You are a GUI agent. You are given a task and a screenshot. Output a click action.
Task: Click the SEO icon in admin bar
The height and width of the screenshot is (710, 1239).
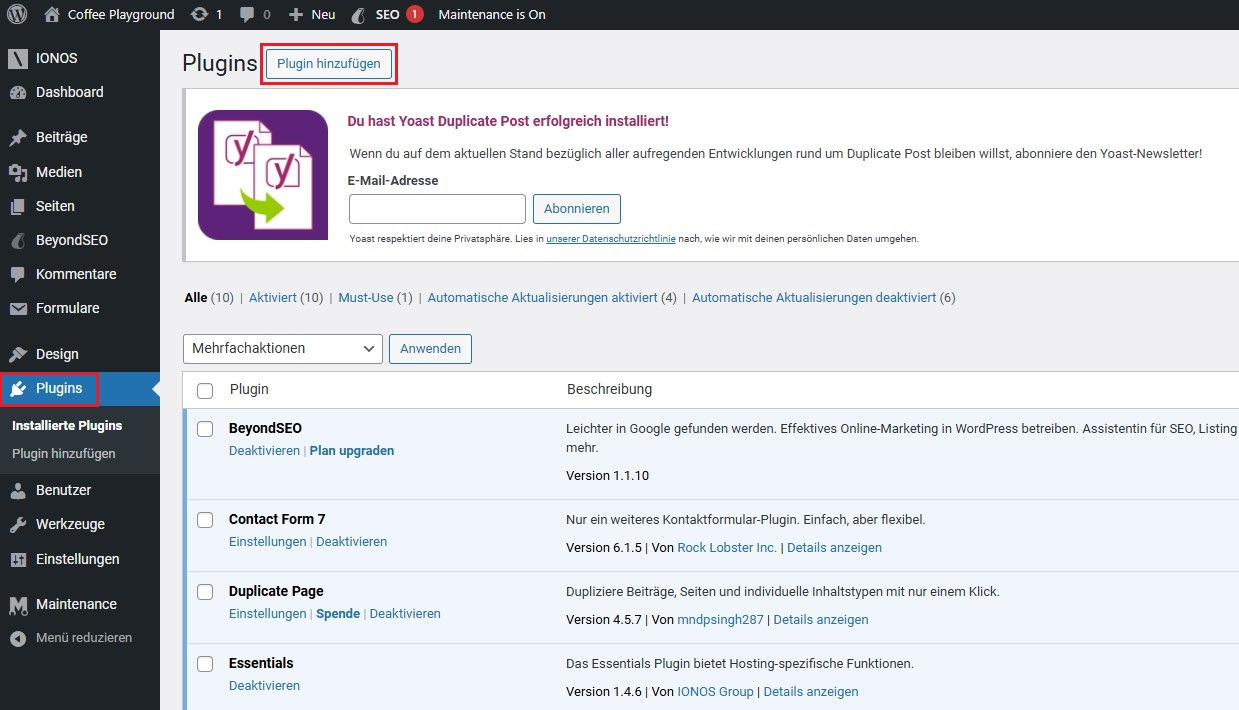click(x=359, y=14)
